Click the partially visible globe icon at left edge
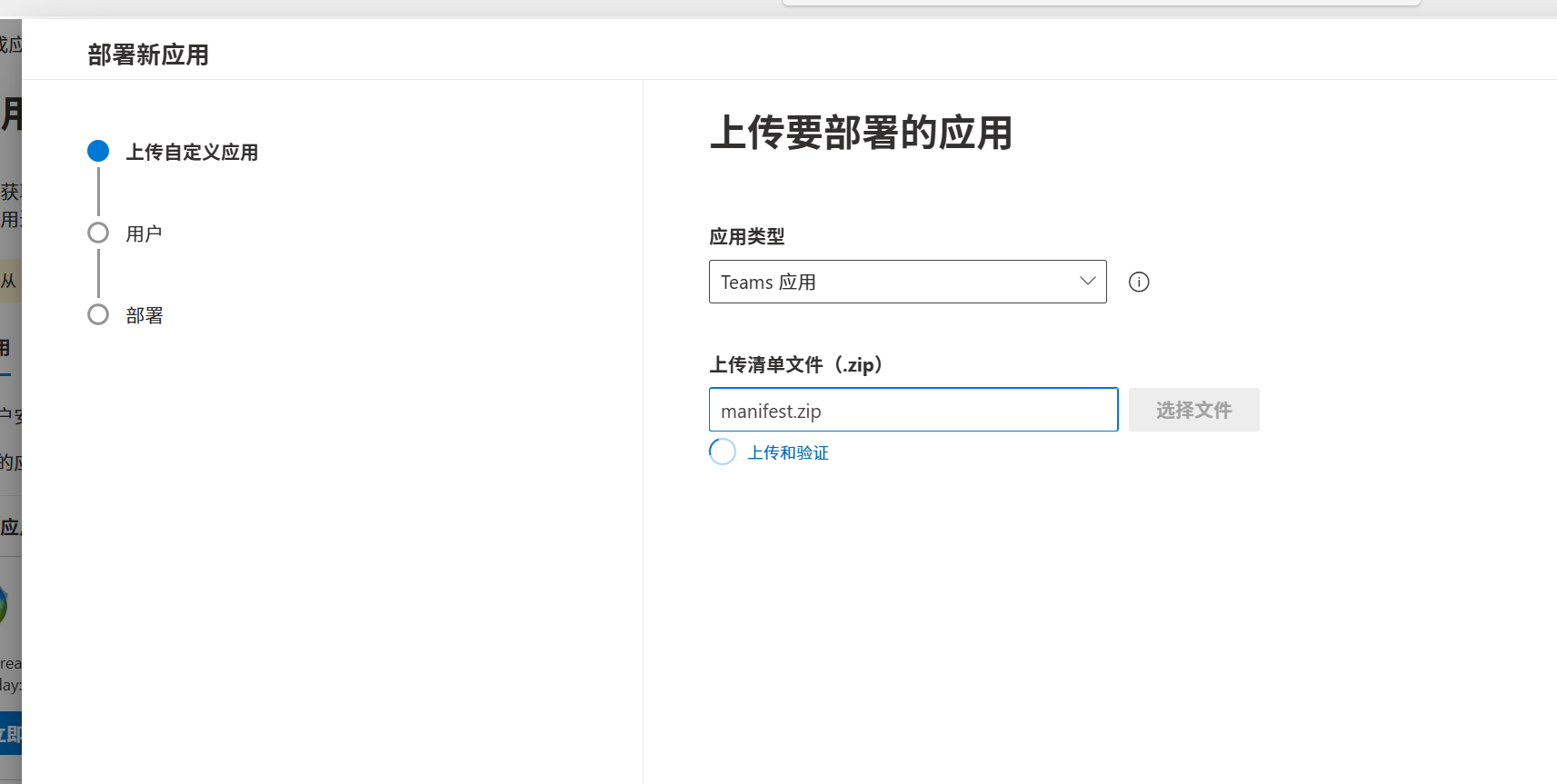This screenshot has width=1557, height=784. [x=5, y=604]
